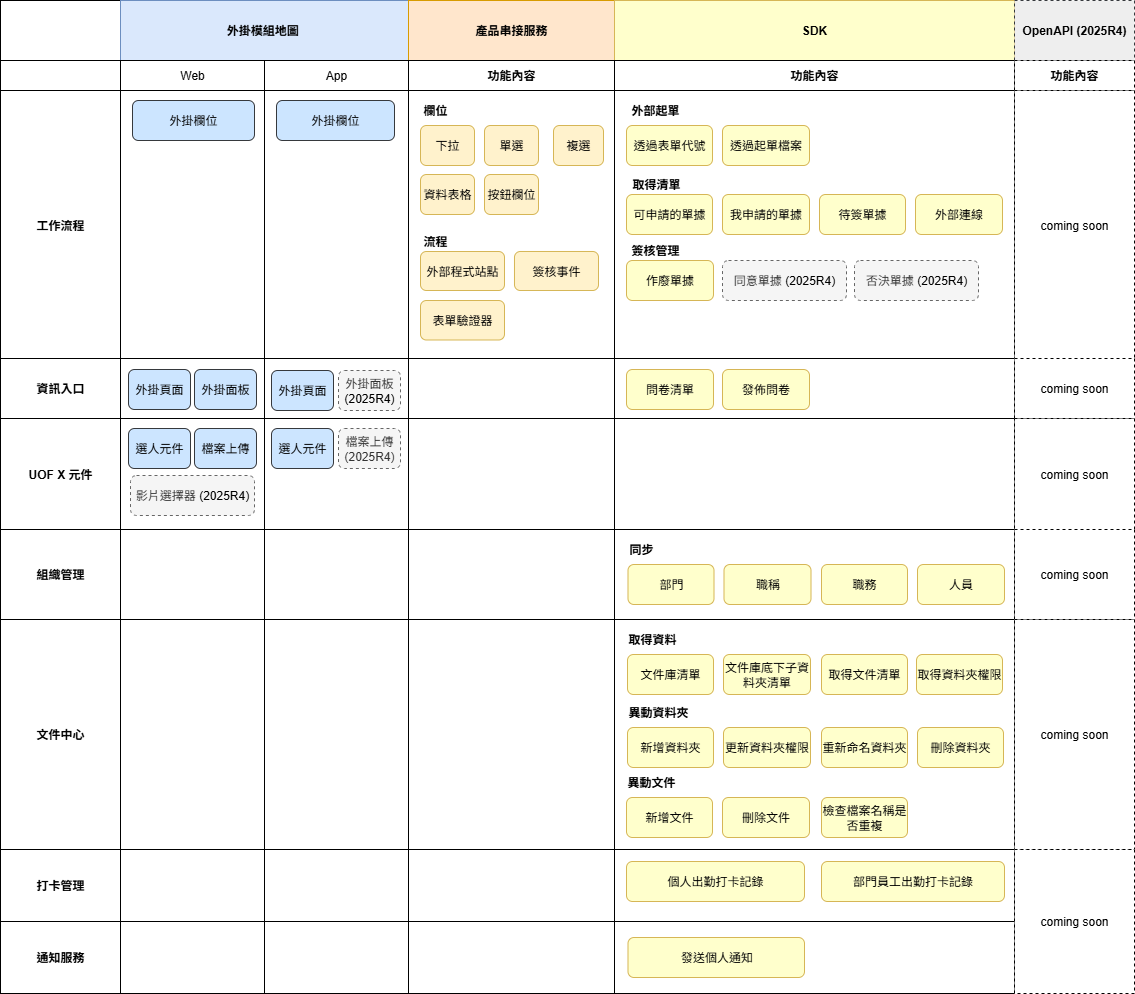Select the 個人出勤打卡記錄 box
Viewport: 1135px width, 994px height.
click(715, 882)
